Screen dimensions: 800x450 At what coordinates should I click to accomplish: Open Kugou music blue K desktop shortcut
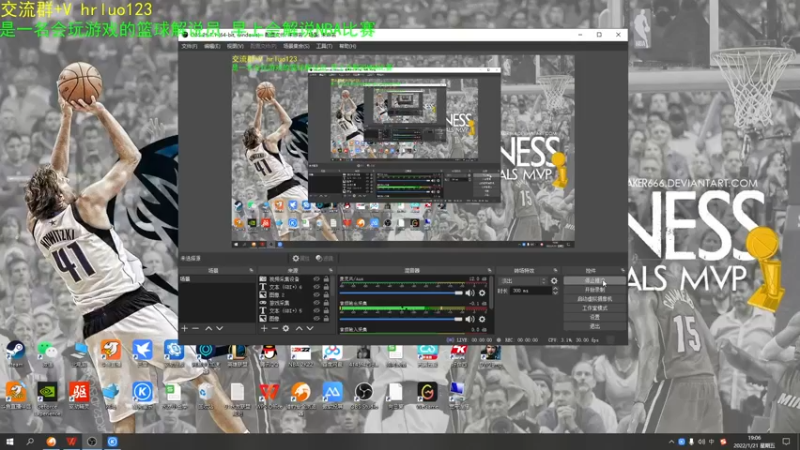click(142, 395)
